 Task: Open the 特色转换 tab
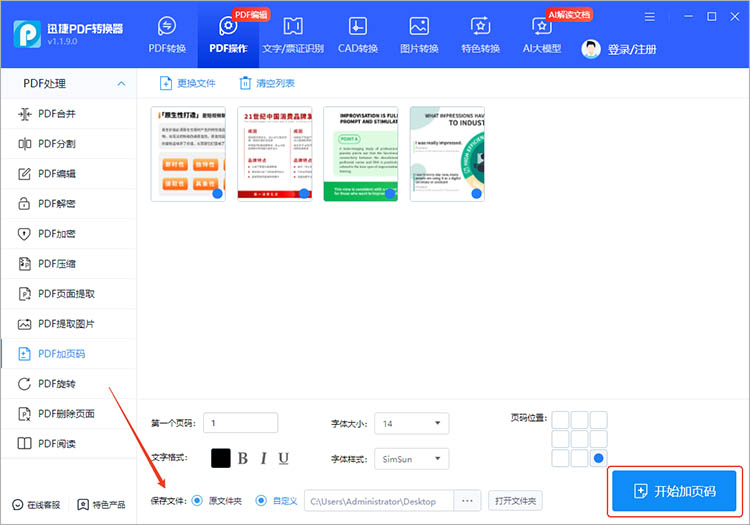[x=480, y=34]
